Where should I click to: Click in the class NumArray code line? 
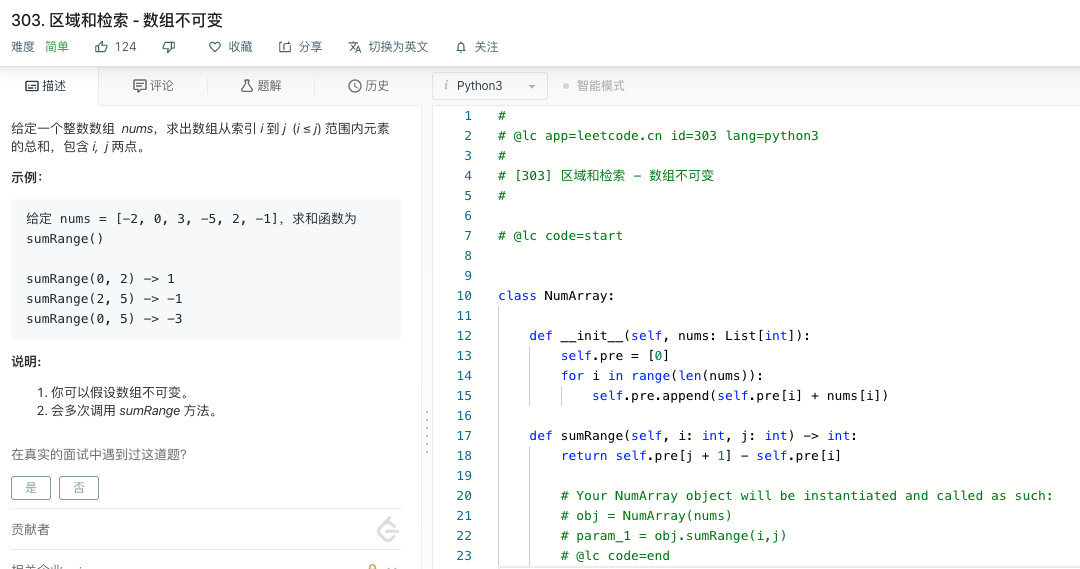coord(556,296)
